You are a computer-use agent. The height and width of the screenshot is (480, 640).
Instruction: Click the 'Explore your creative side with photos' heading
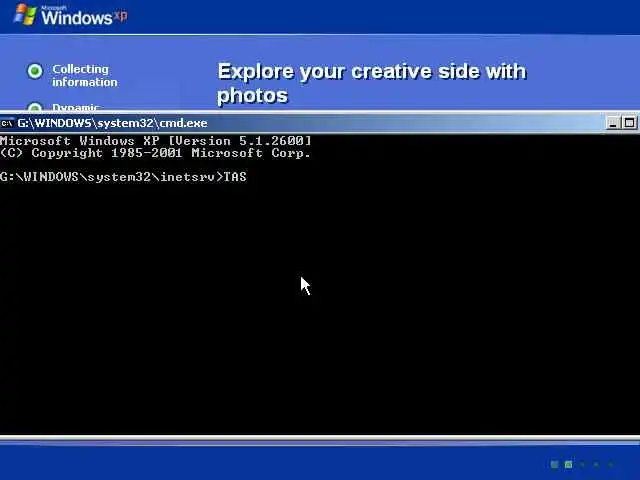(x=372, y=83)
